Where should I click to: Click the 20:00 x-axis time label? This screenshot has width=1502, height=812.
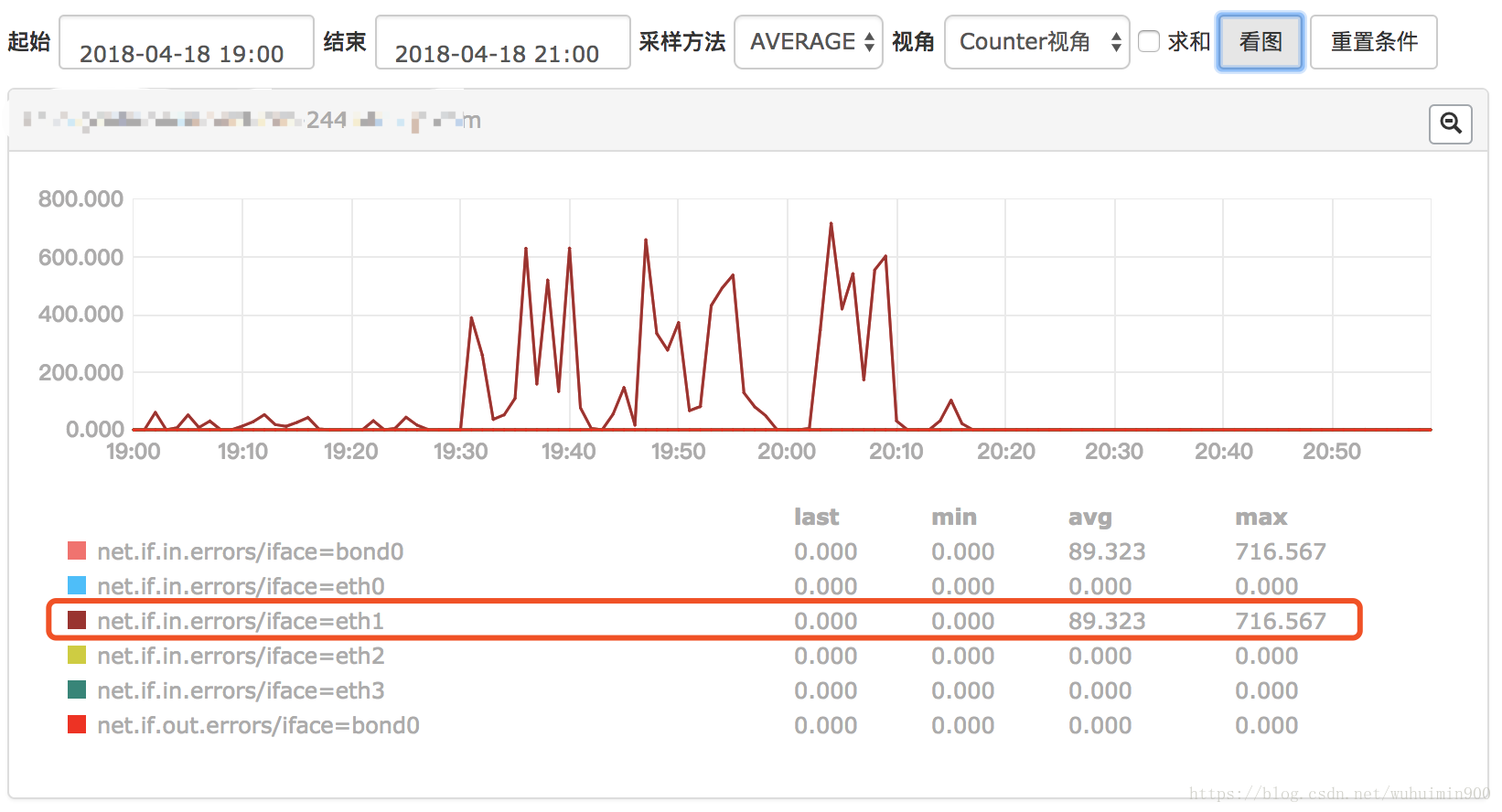pyautogui.click(x=787, y=451)
